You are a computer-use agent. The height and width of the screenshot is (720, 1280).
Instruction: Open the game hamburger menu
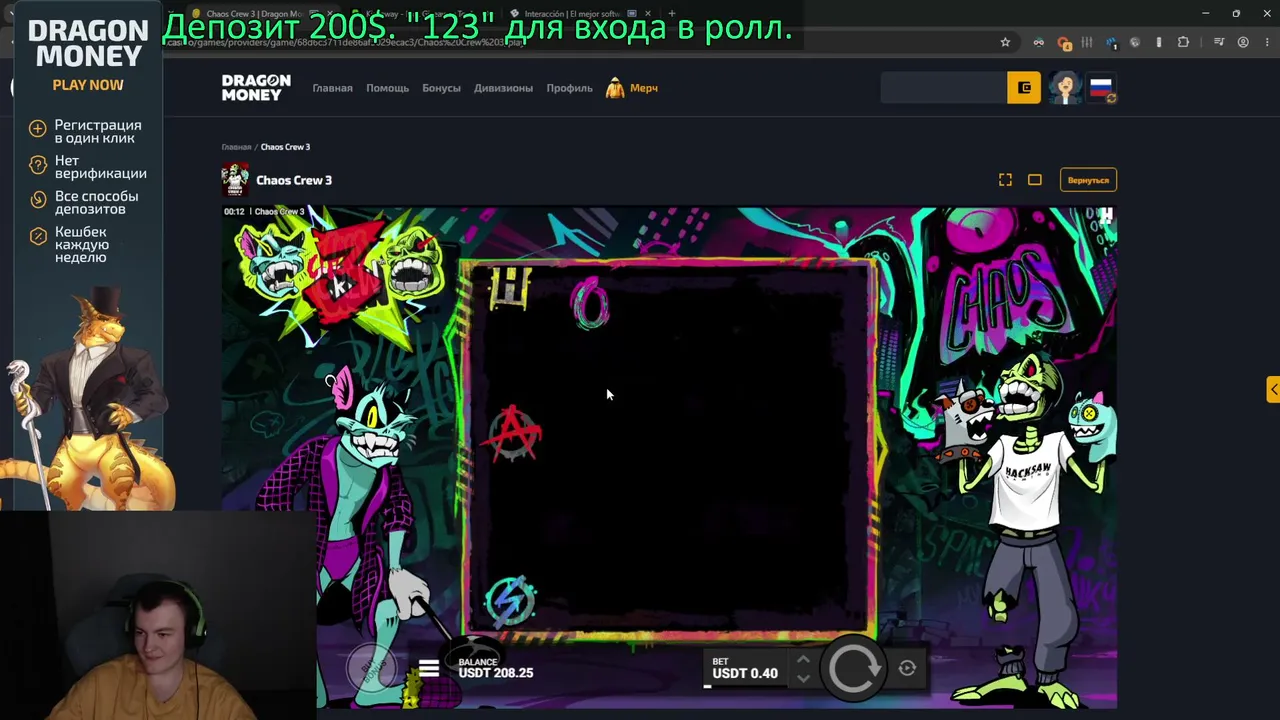[429, 669]
